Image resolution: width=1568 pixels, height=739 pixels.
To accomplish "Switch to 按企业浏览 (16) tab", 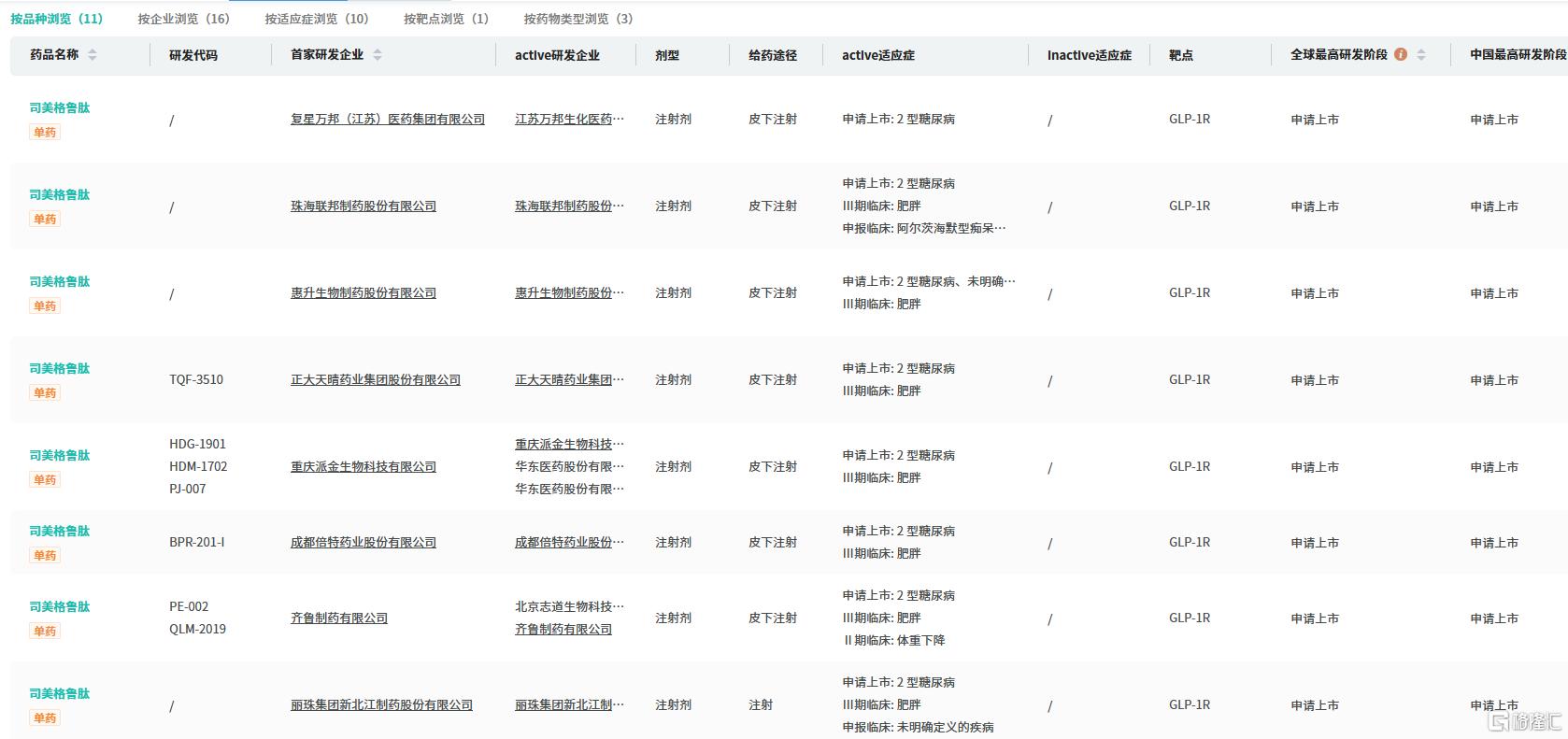I will pyautogui.click(x=184, y=19).
